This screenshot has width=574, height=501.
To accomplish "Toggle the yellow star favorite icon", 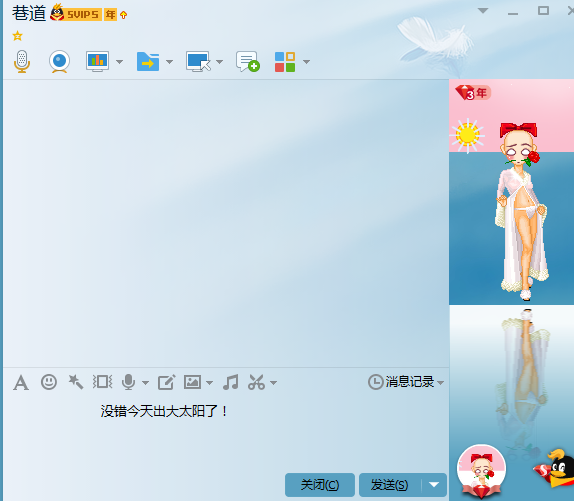I will click(x=17, y=36).
